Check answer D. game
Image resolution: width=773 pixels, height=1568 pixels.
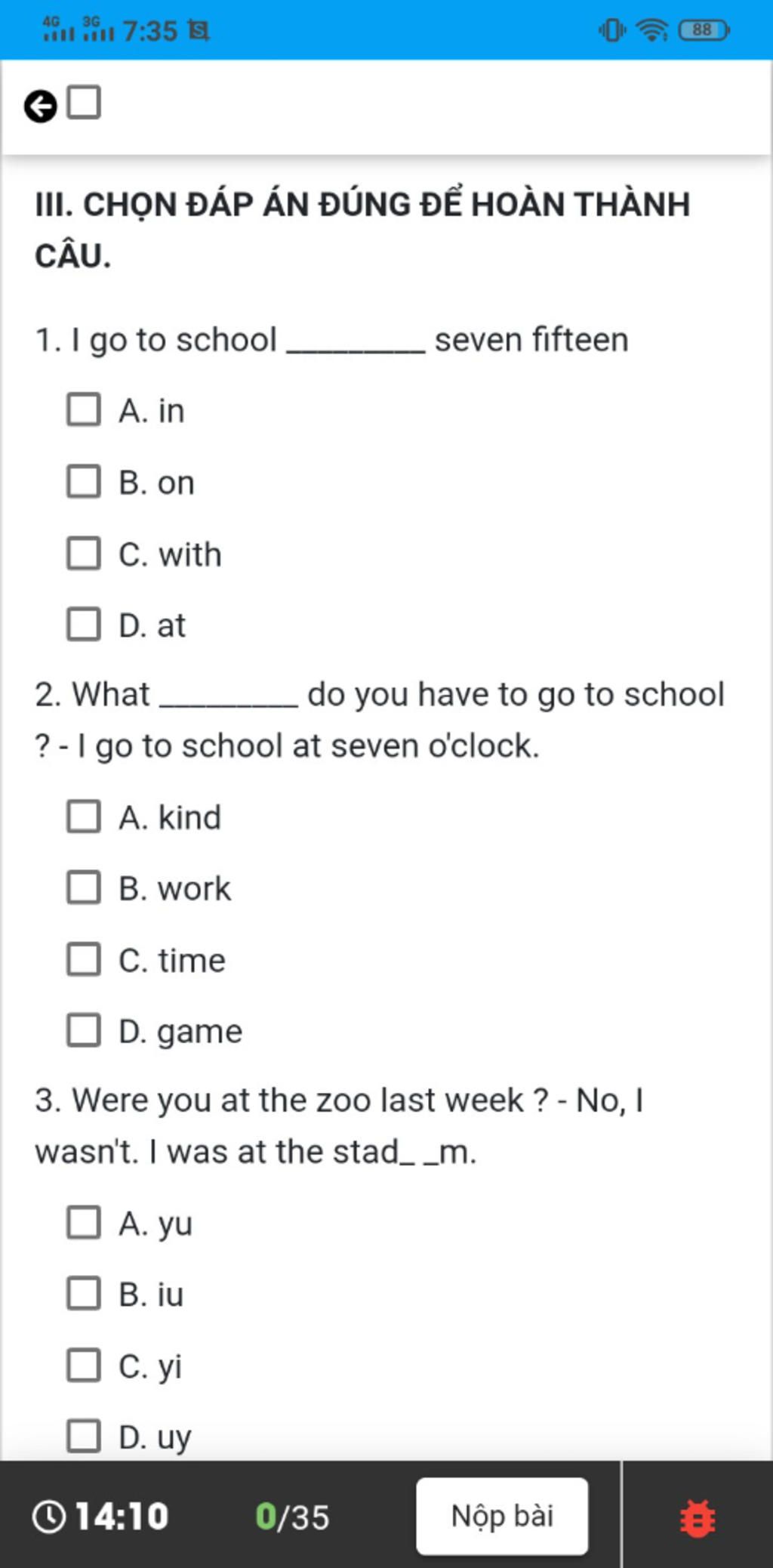[x=84, y=1030]
